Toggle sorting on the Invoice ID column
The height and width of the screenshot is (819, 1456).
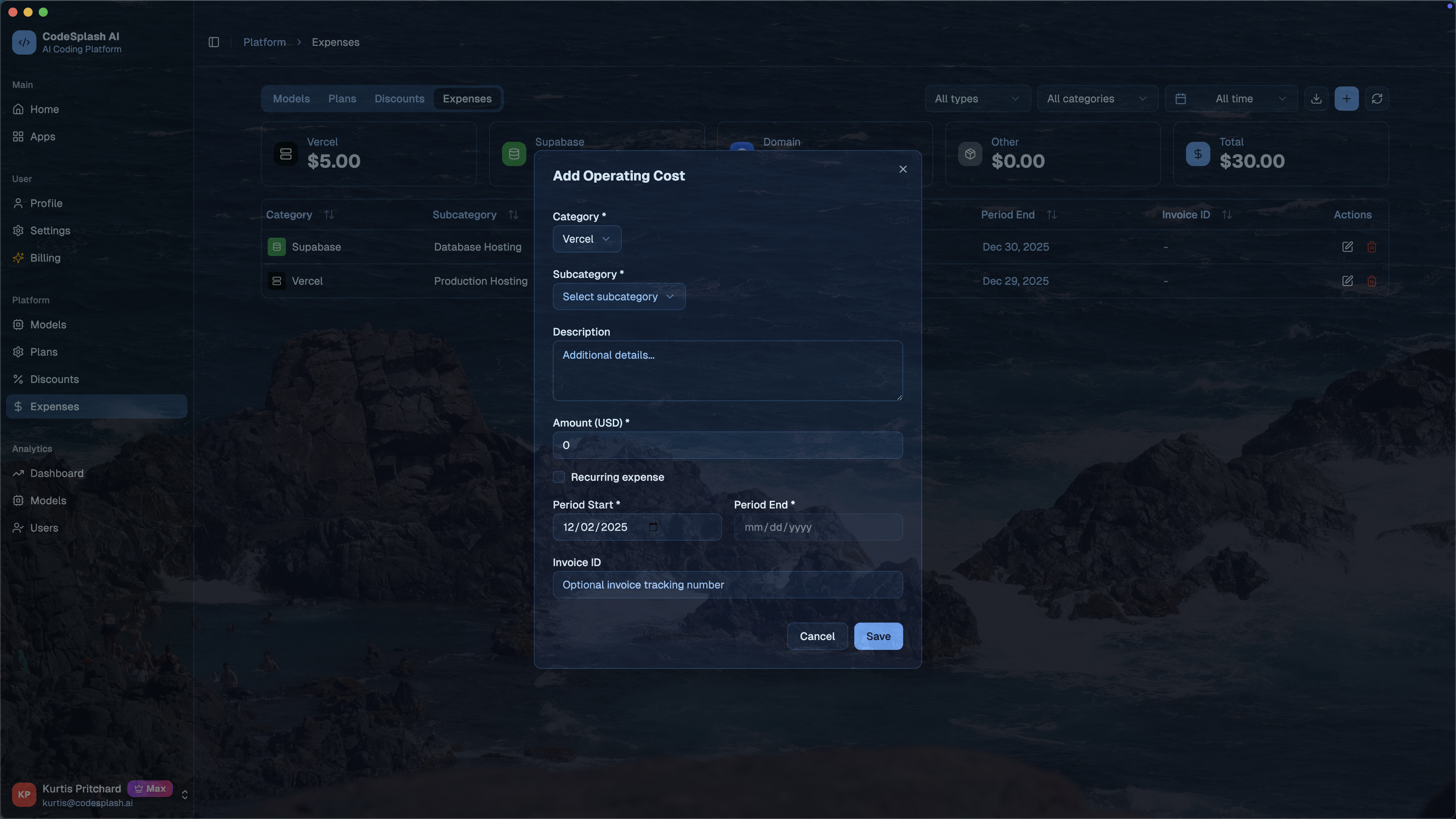[x=1227, y=214]
